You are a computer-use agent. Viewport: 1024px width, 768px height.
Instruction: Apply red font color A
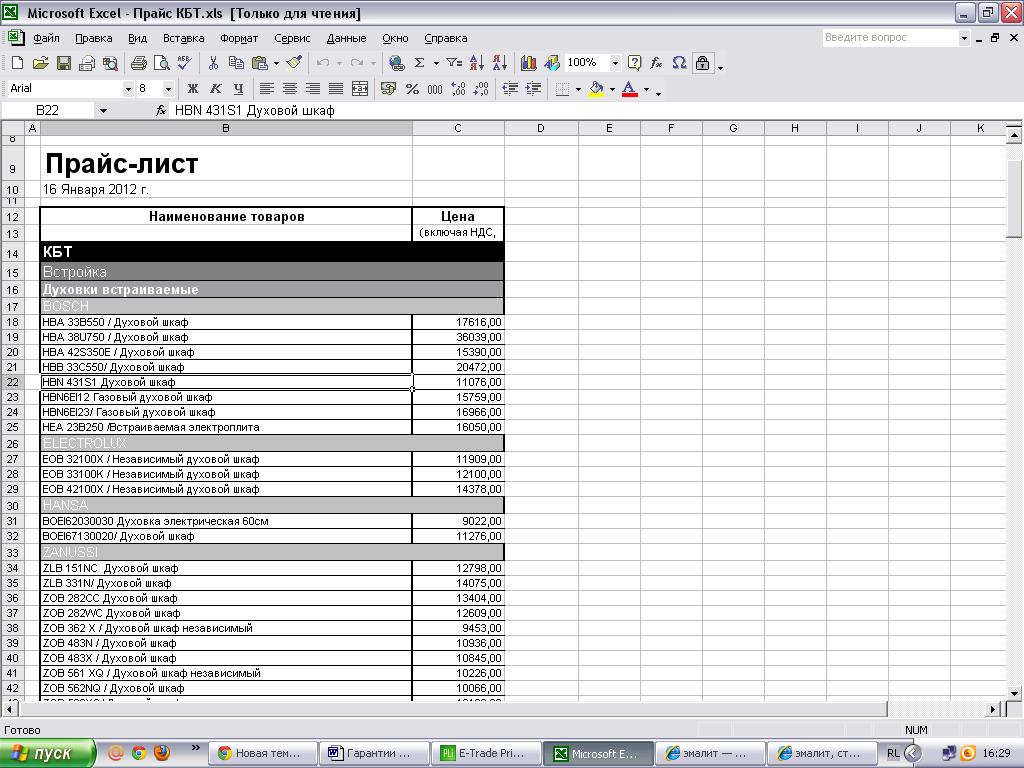pyautogui.click(x=629, y=88)
